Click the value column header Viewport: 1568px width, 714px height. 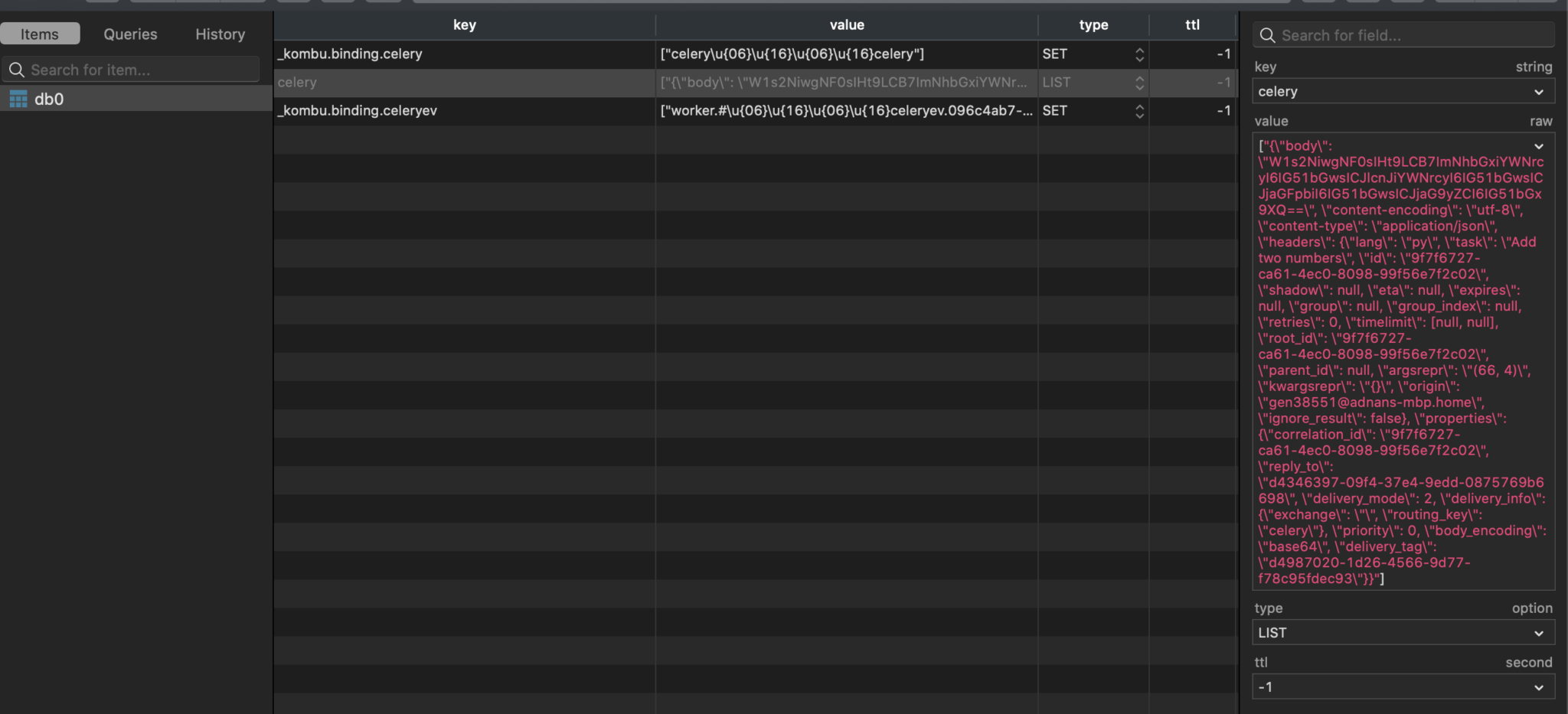tap(844, 24)
